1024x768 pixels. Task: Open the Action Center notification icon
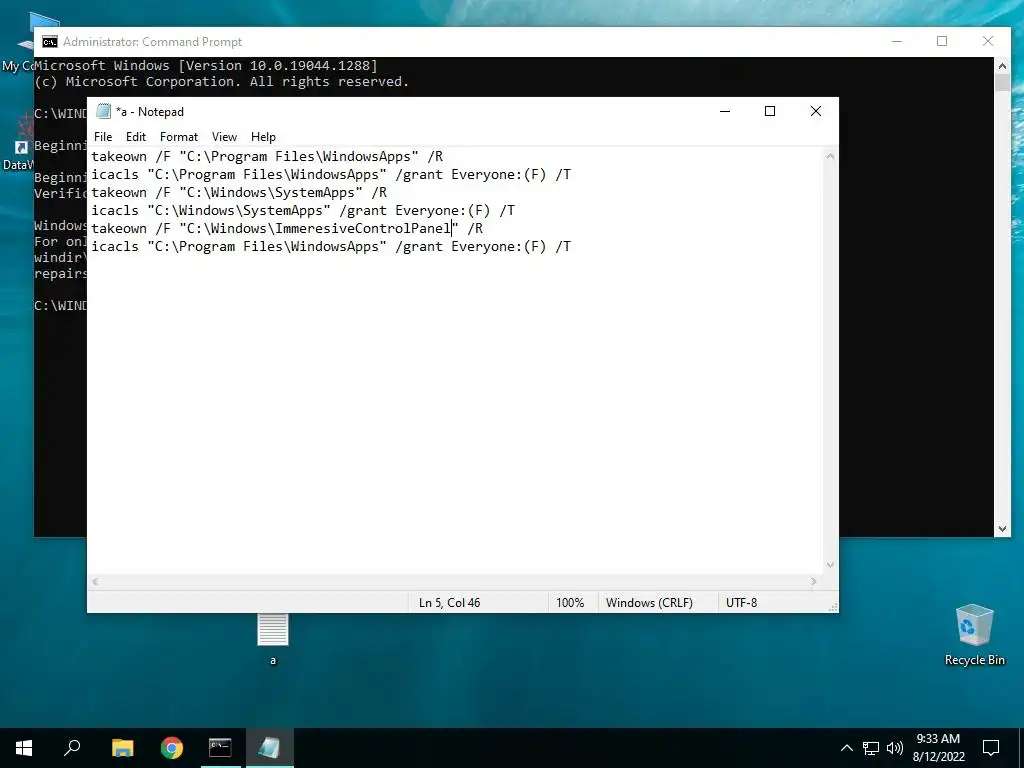pos(991,748)
